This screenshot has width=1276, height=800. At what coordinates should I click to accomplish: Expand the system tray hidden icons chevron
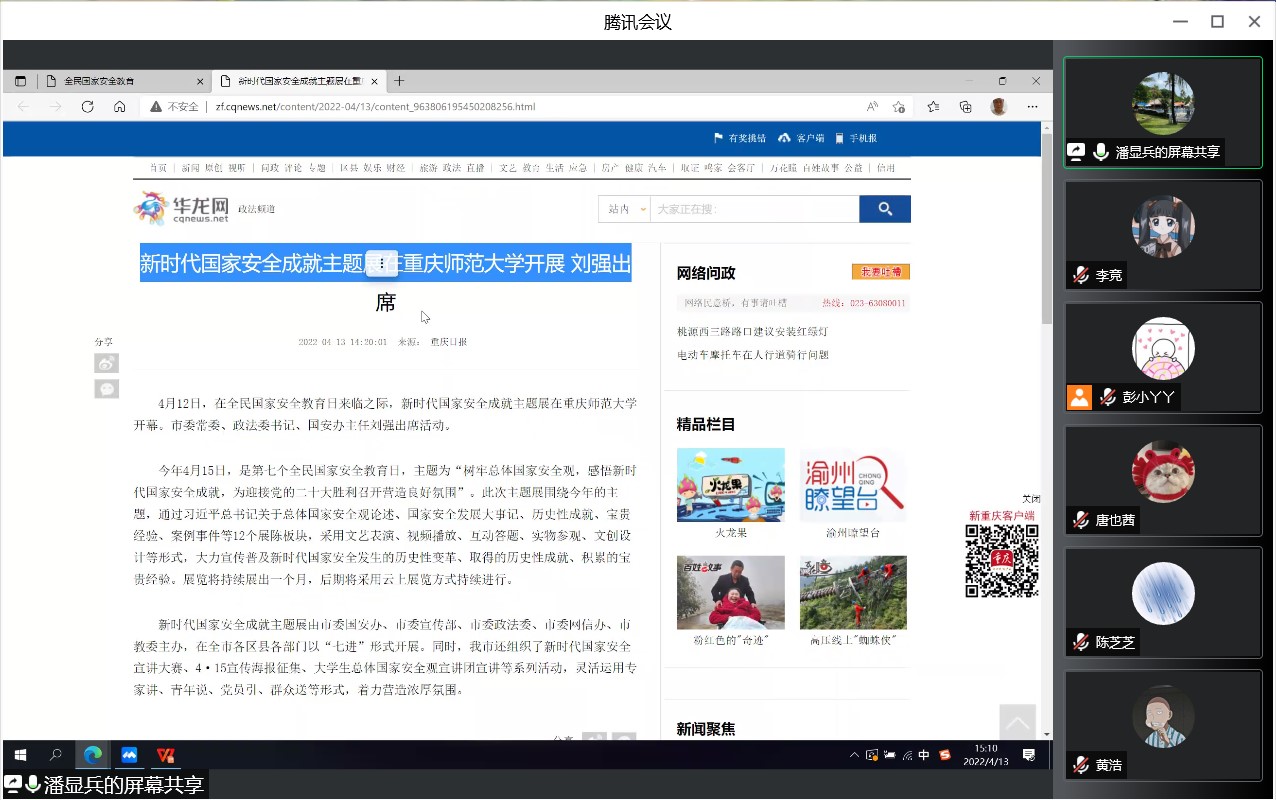click(854, 755)
